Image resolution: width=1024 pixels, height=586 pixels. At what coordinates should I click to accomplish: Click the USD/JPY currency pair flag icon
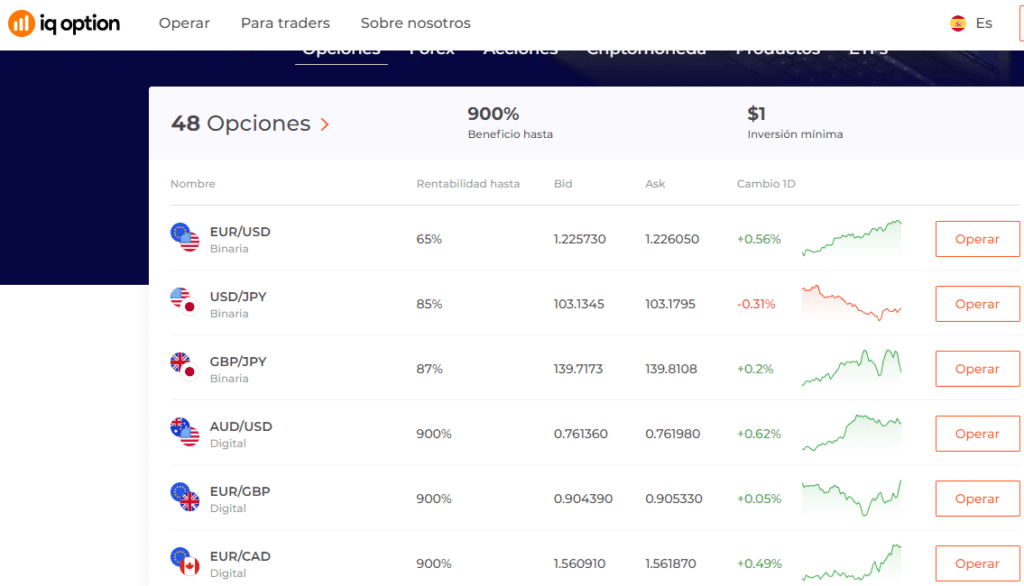[185, 302]
